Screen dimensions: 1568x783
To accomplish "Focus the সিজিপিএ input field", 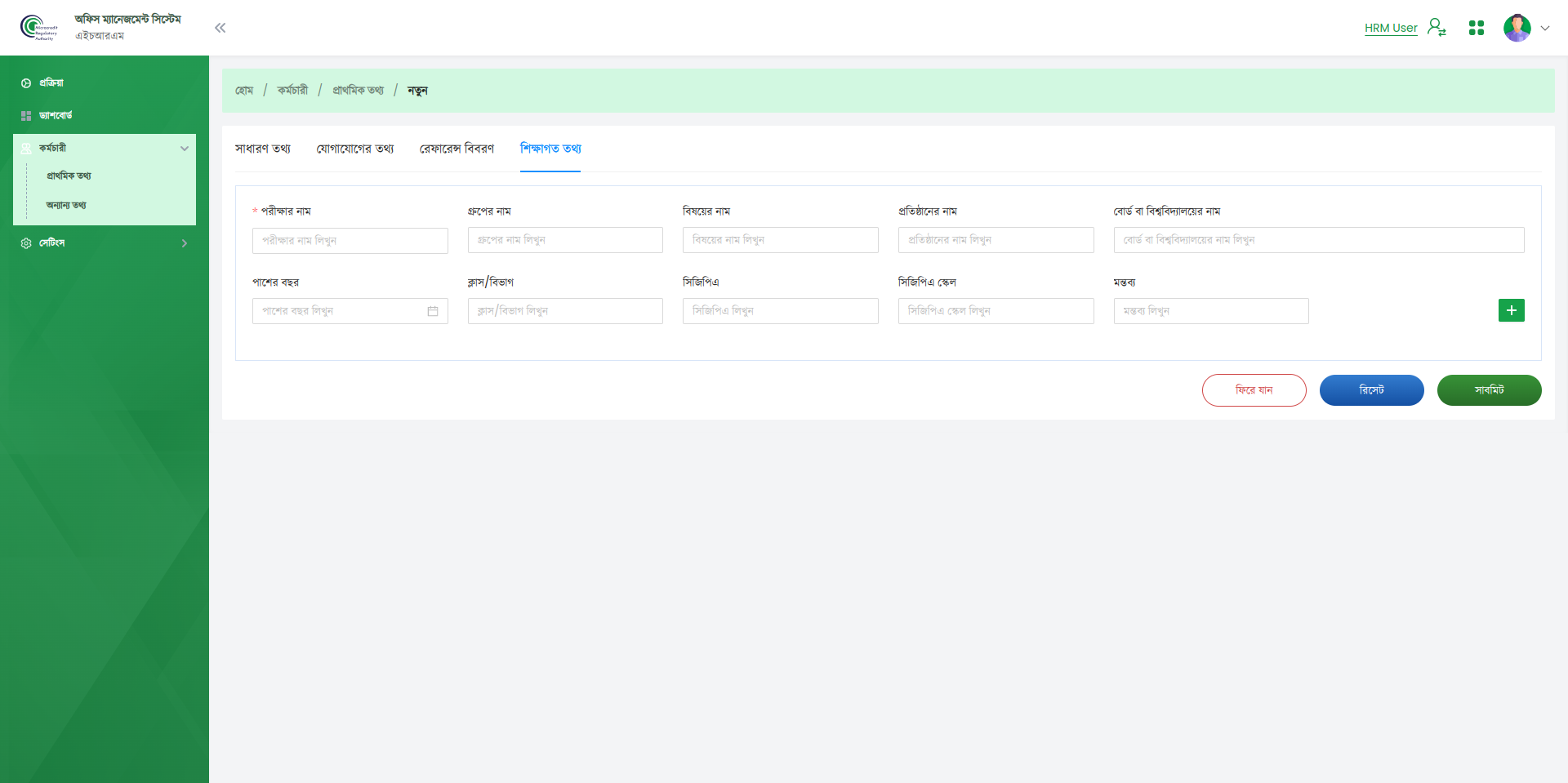I will [781, 311].
